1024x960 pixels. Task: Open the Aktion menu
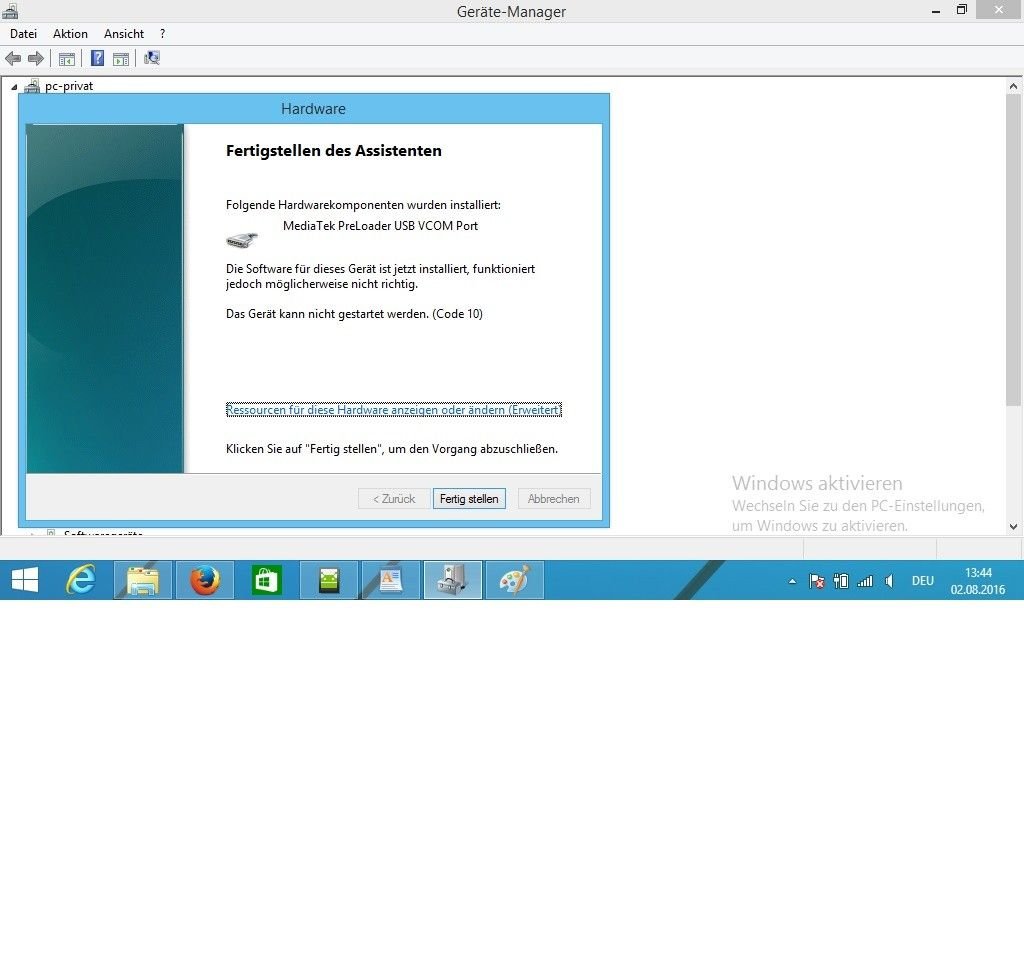tap(71, 34)
